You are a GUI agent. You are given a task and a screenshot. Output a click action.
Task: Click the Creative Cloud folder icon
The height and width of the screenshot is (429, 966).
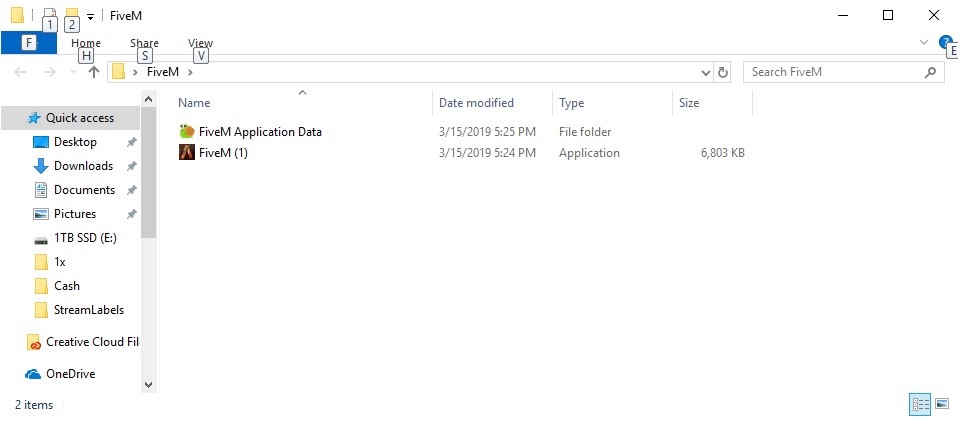[34, 343]
